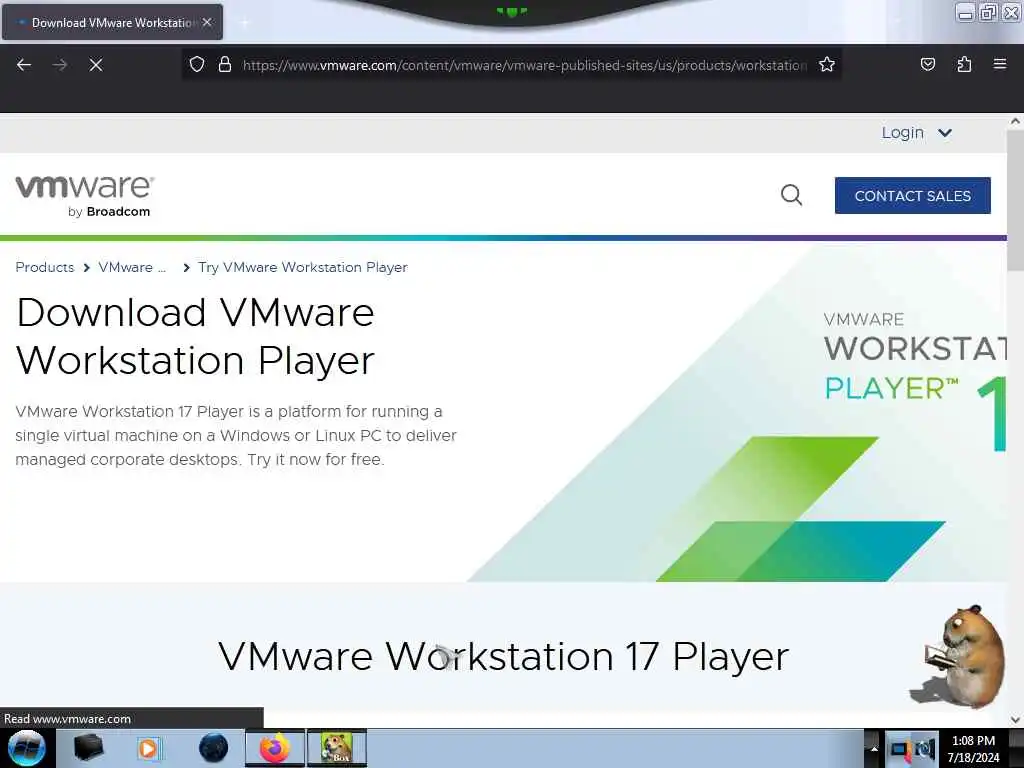Open the Firefox extensions menu
Image resolution: width=1024 pixels, height=768 pixels.
click(x=964, y=64)
